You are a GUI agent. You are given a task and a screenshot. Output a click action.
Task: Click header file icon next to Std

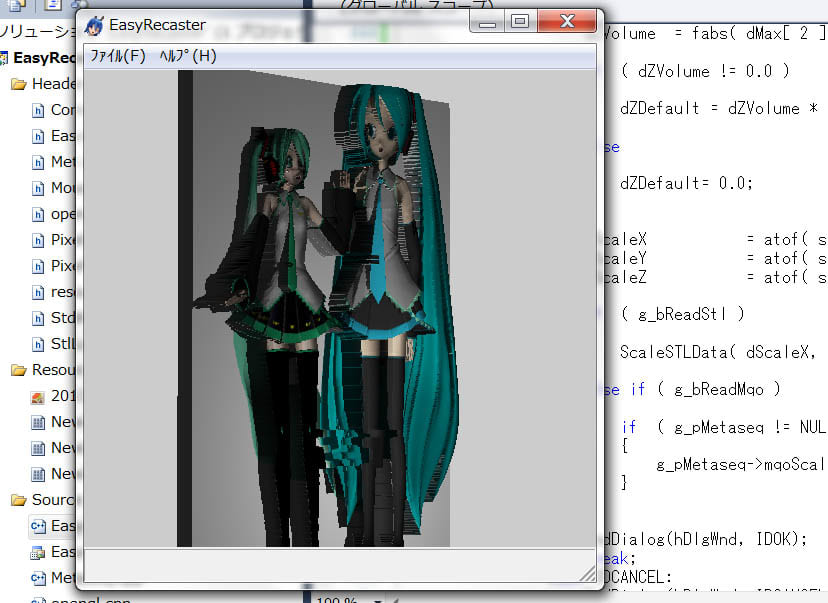38,318
